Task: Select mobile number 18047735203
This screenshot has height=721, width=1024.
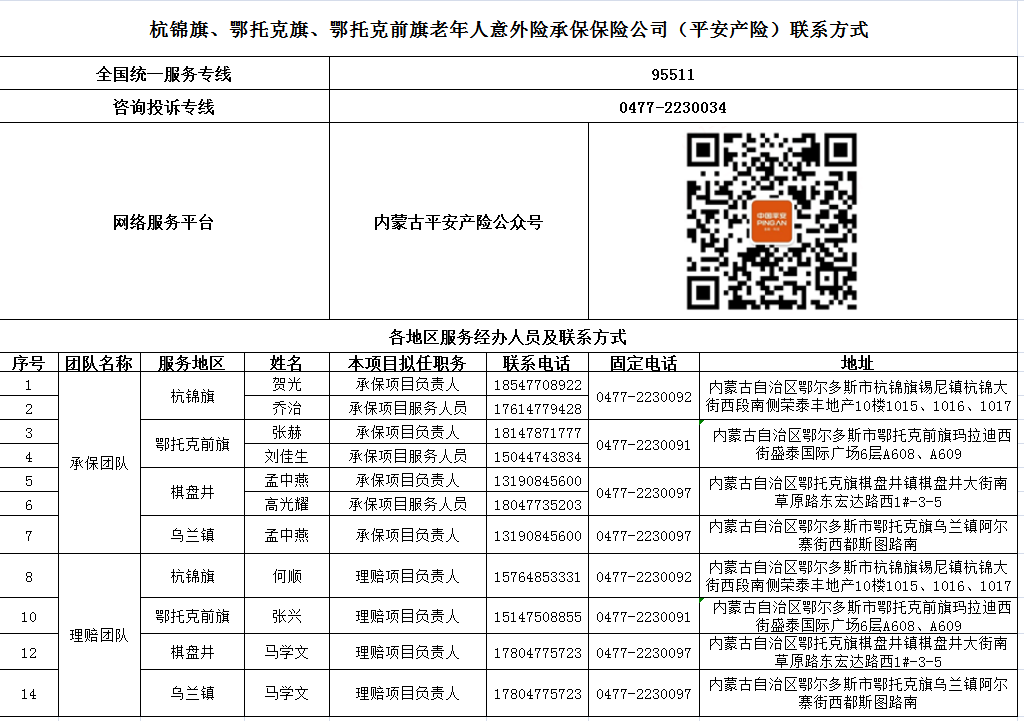Action: tap(537, 505)
